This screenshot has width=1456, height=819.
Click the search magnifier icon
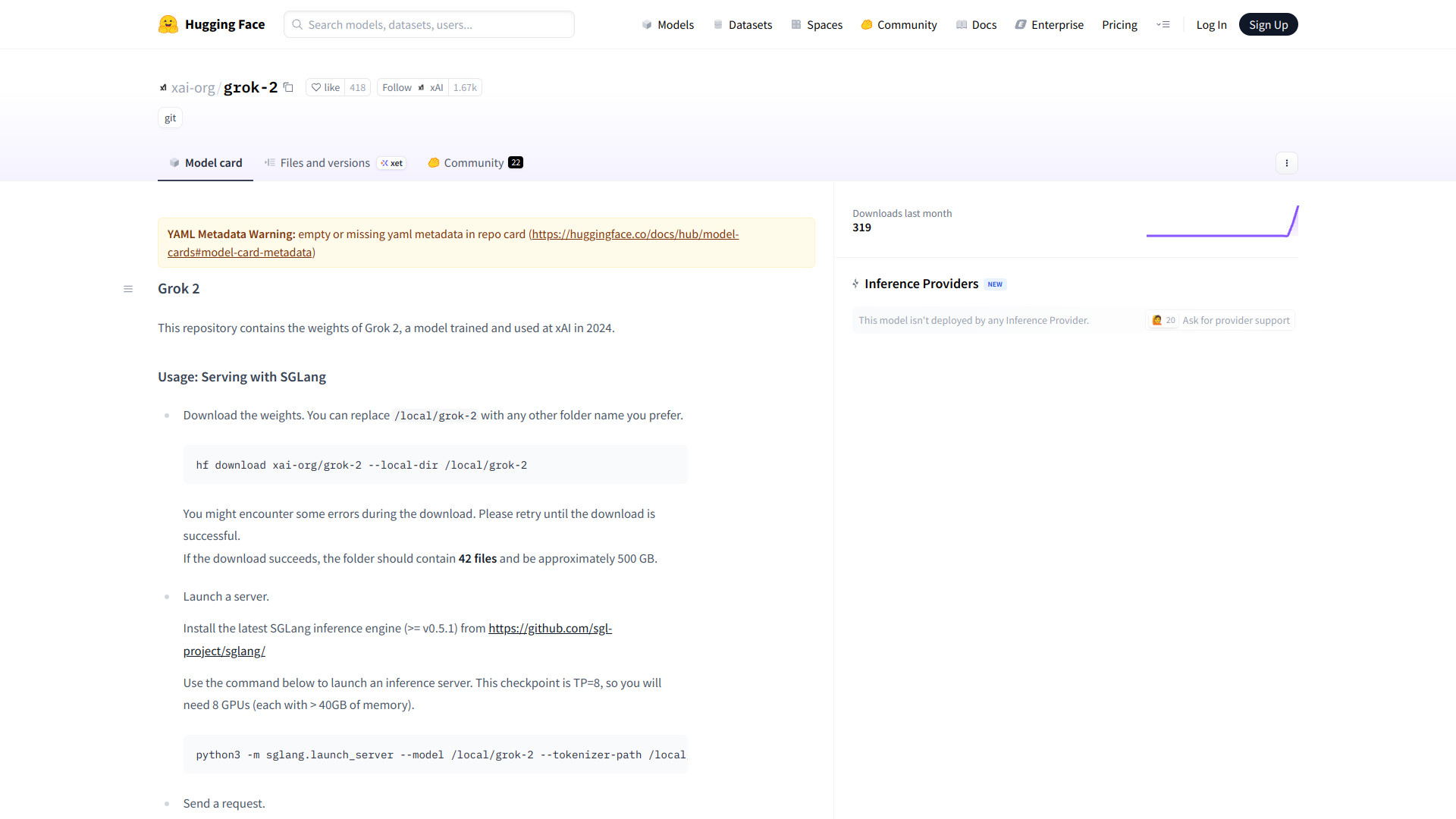pos(297,24)
